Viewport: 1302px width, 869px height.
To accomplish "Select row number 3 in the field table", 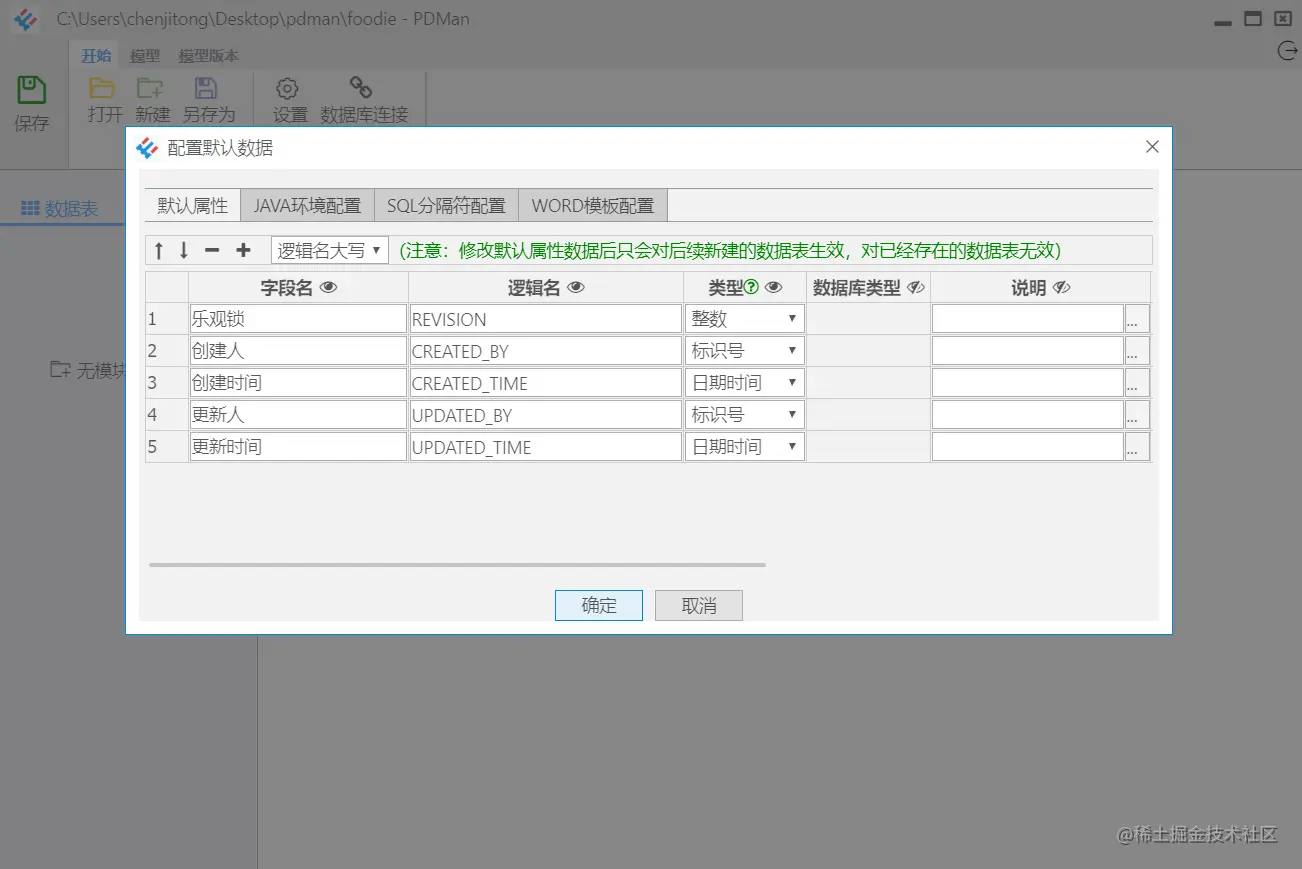I will (x=166, y=383).
